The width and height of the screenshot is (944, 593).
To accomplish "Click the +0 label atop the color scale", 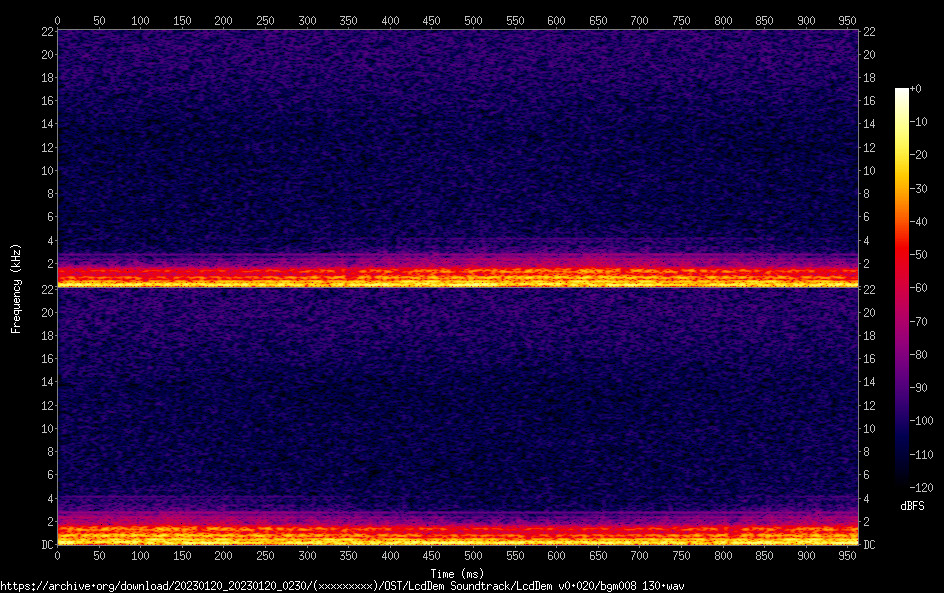I will point(915,89).
